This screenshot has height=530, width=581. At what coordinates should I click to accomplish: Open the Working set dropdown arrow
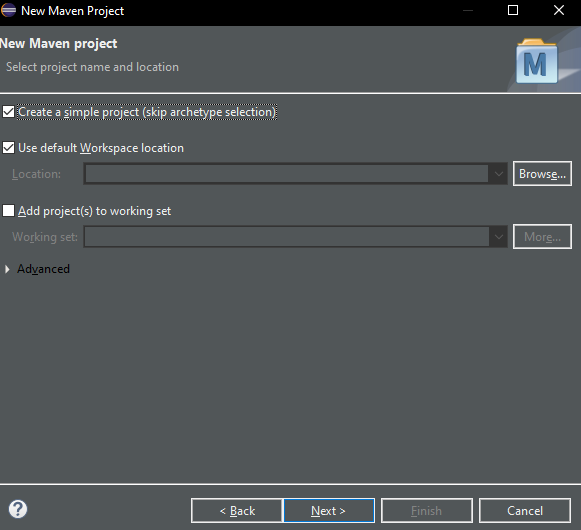click(x=499, y=236)
